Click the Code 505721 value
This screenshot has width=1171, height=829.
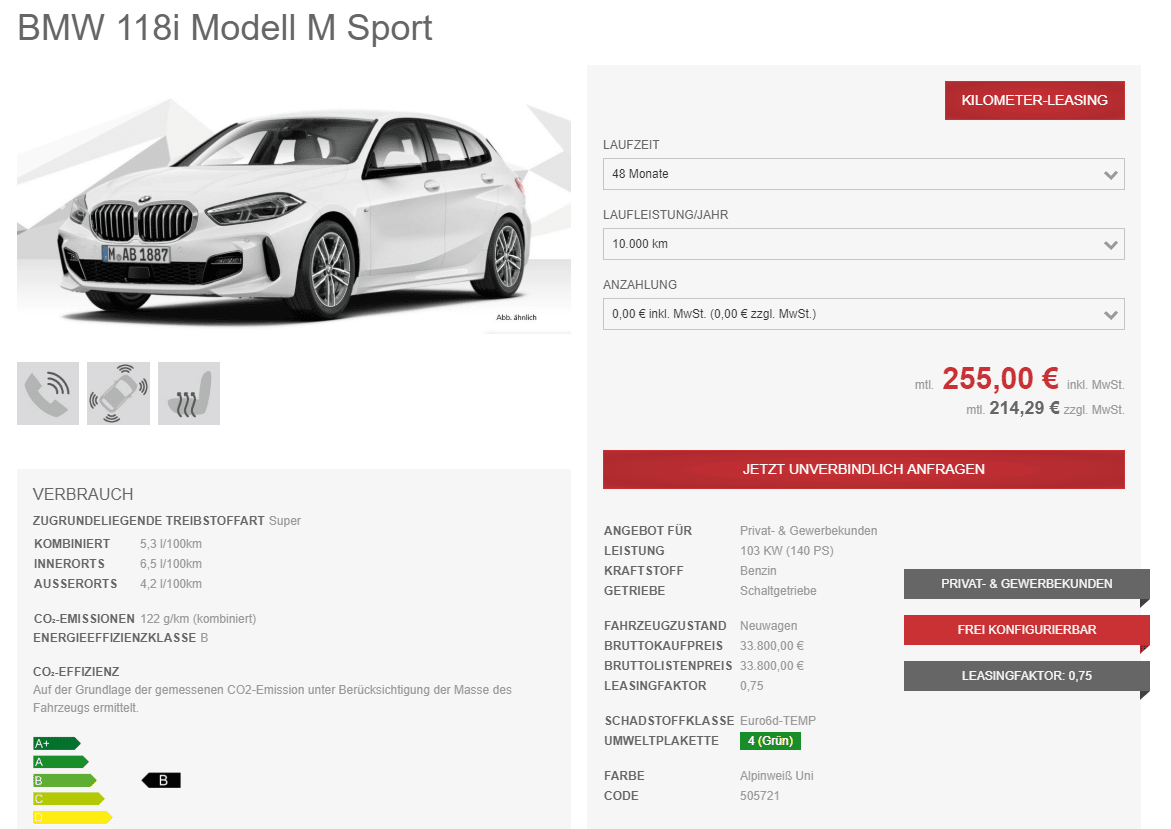(x=760, y=796)
